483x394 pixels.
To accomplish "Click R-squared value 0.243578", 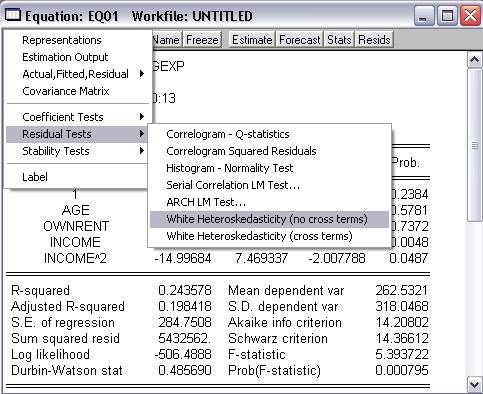I will 185,290.
